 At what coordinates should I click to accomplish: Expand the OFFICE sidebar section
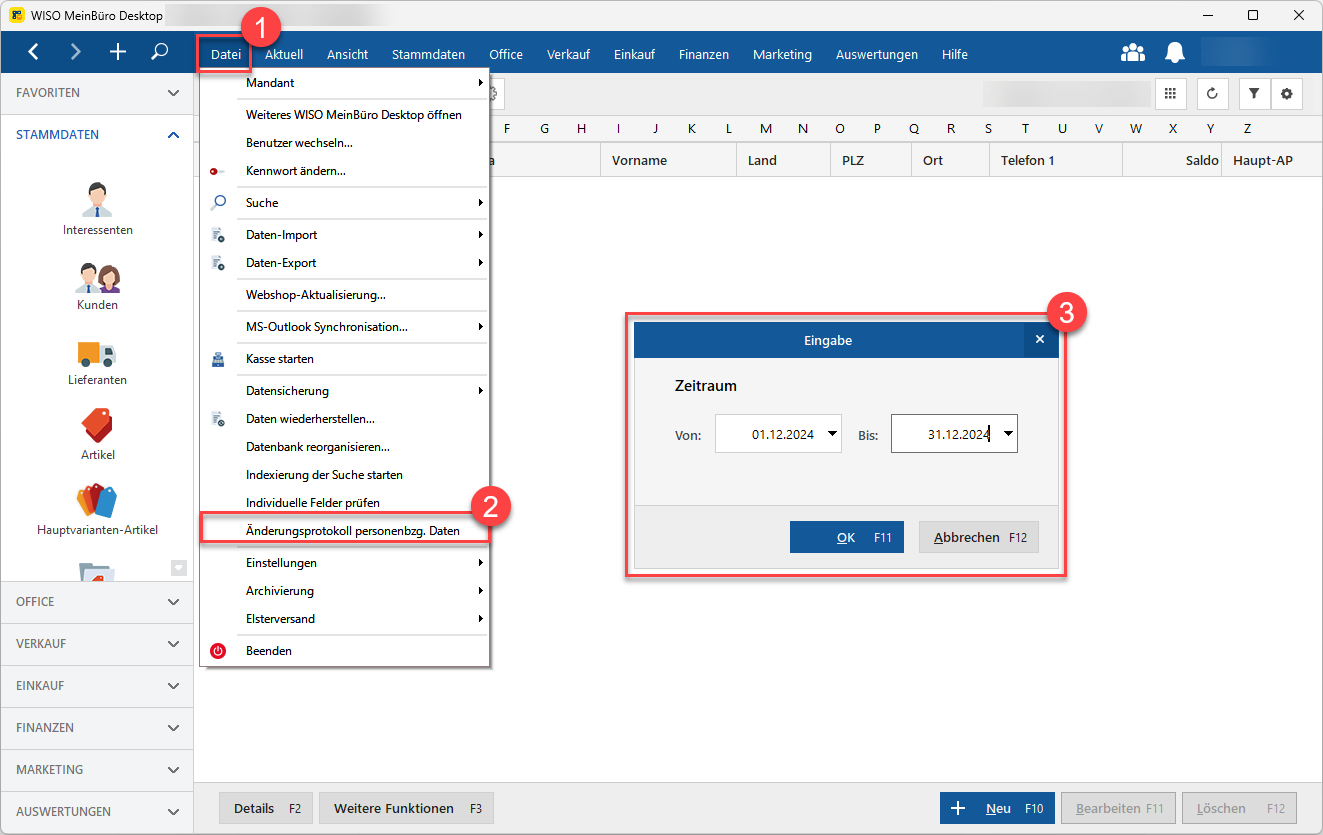click(x=97, y=602)
